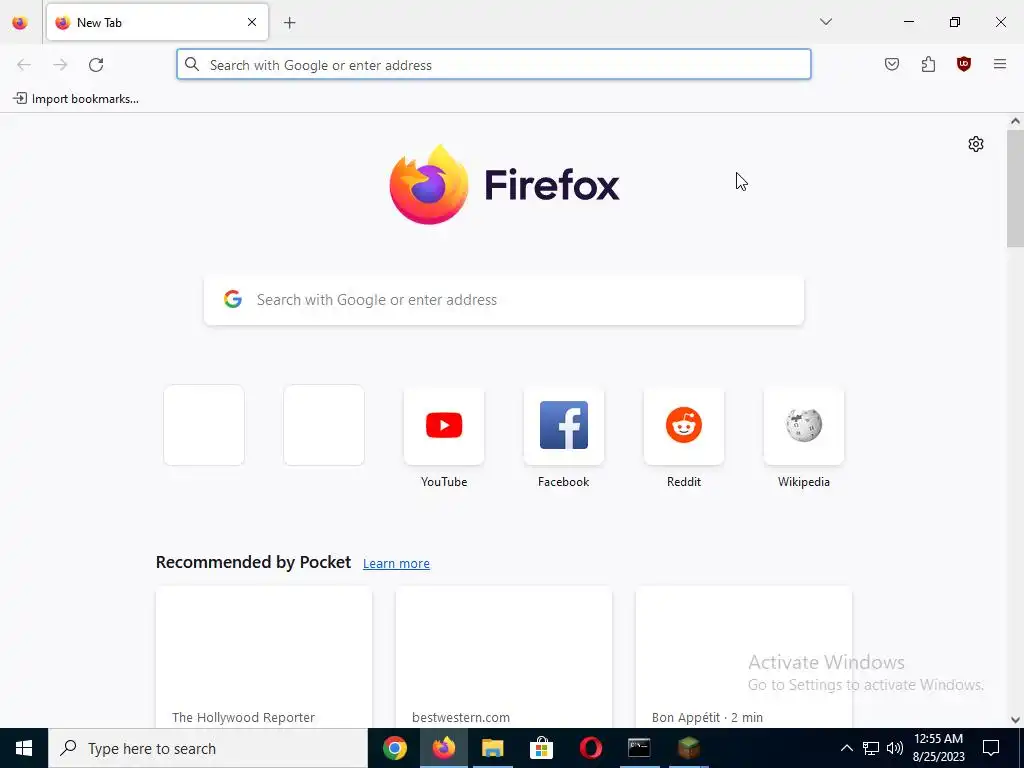Go back one page arrow
Image resolution: width=1024 pixels, height=768 pixels.
click(x=24, y=65)
